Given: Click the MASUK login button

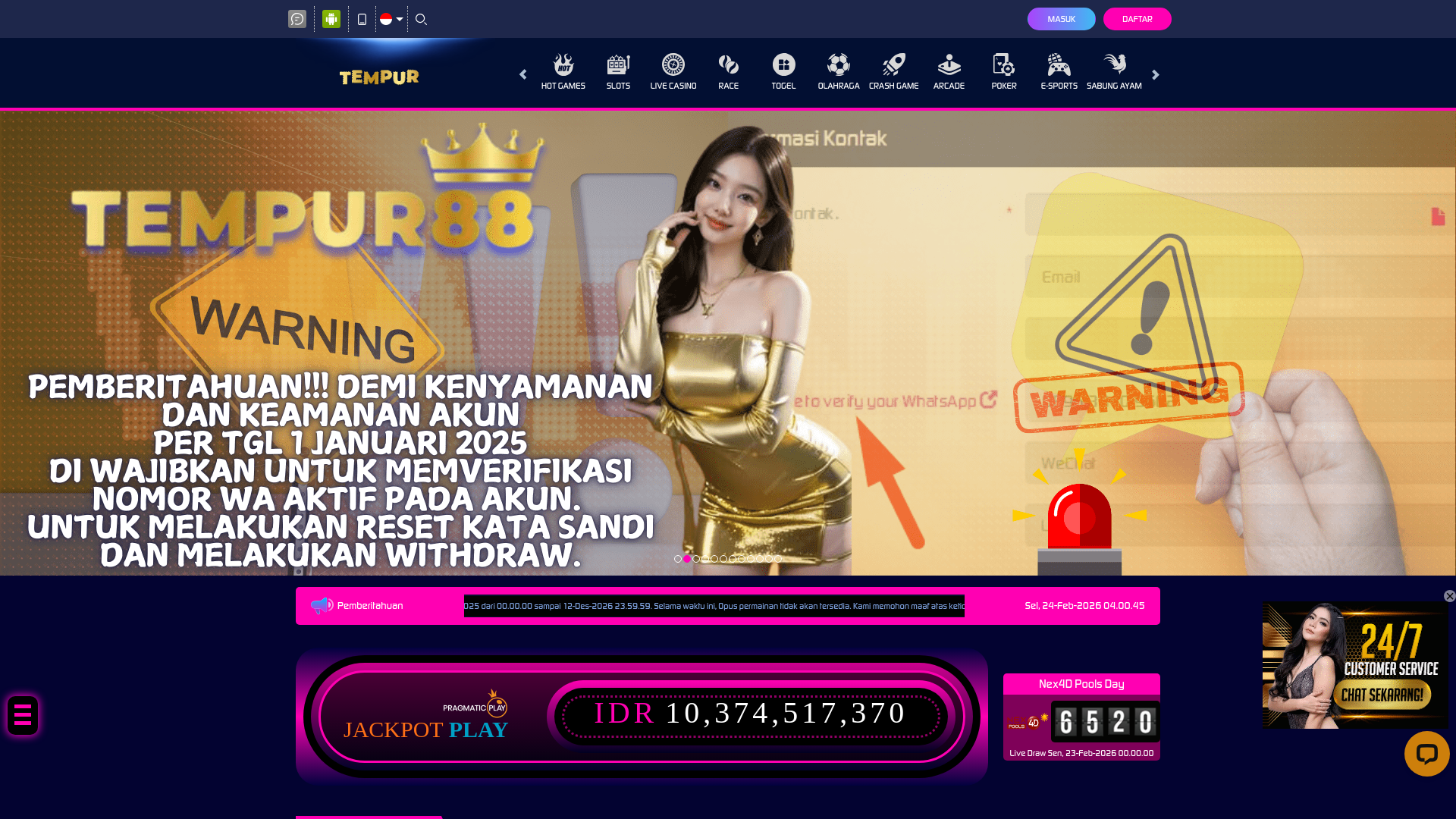Looking at the screenshot, I should tap(1061, 19).
